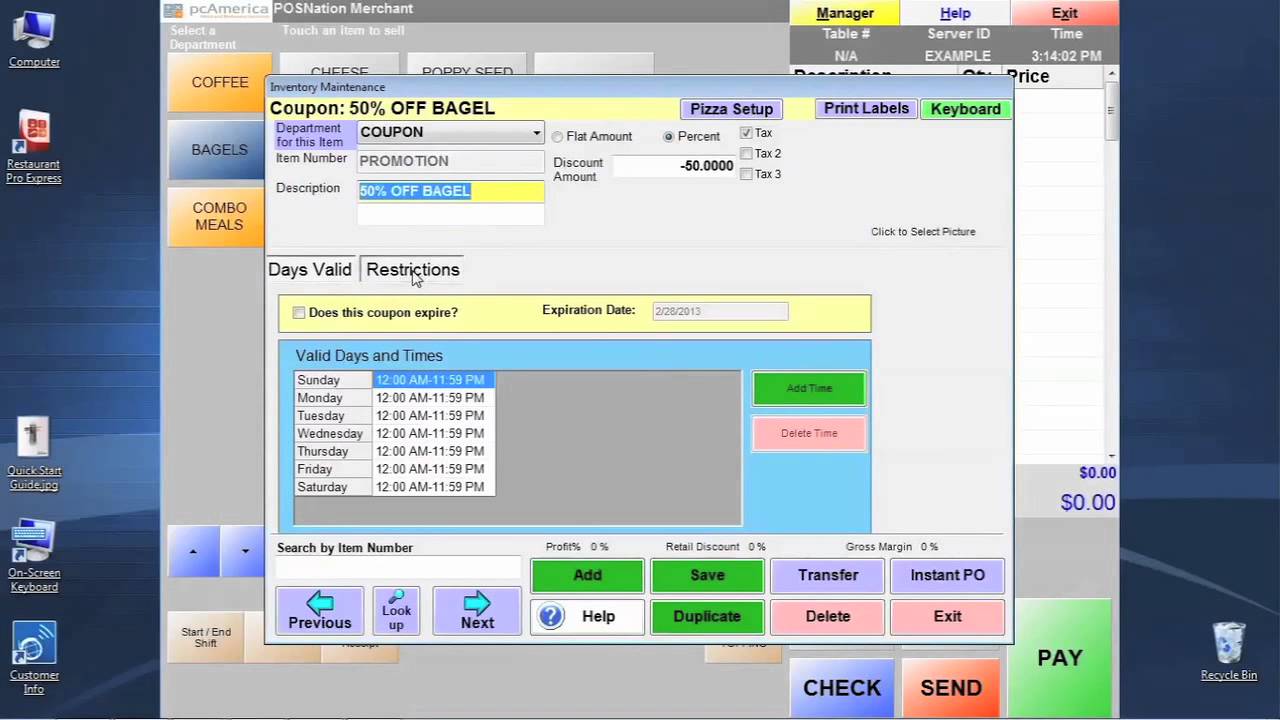Viewport: 1280px width, 720px height.
Task: Click the up arrow department scroll button
Action: 193,551
